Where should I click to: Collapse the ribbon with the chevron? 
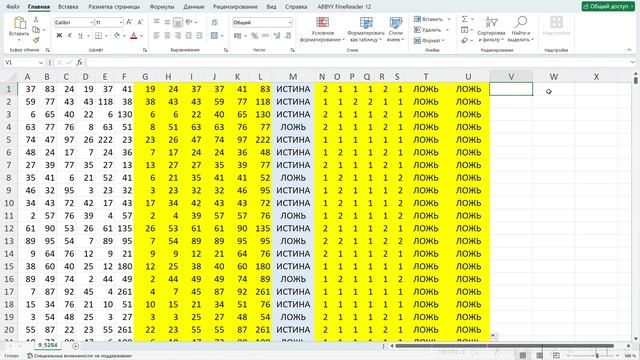click(629, 50)
